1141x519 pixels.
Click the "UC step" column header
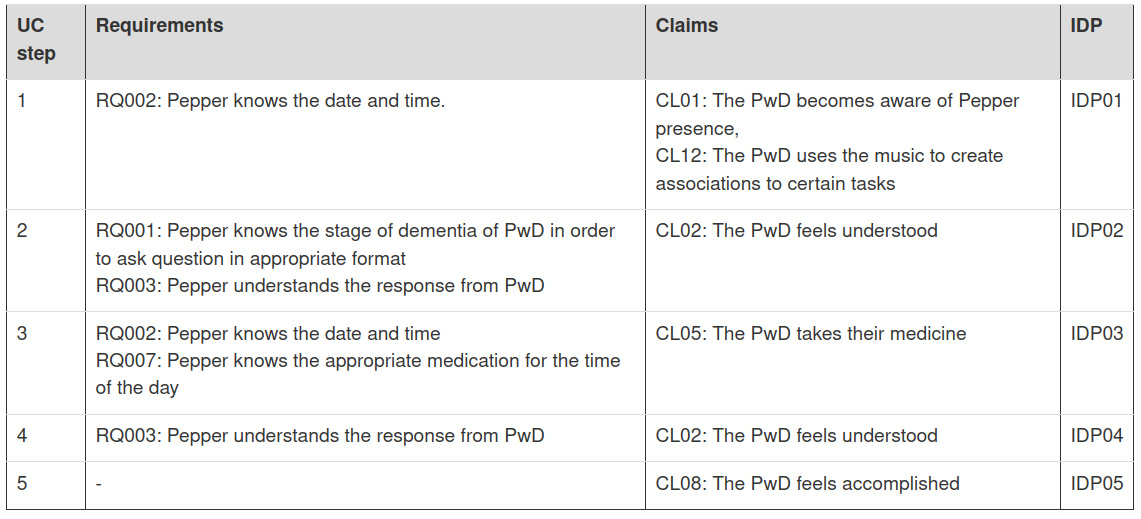click(36, 40)
